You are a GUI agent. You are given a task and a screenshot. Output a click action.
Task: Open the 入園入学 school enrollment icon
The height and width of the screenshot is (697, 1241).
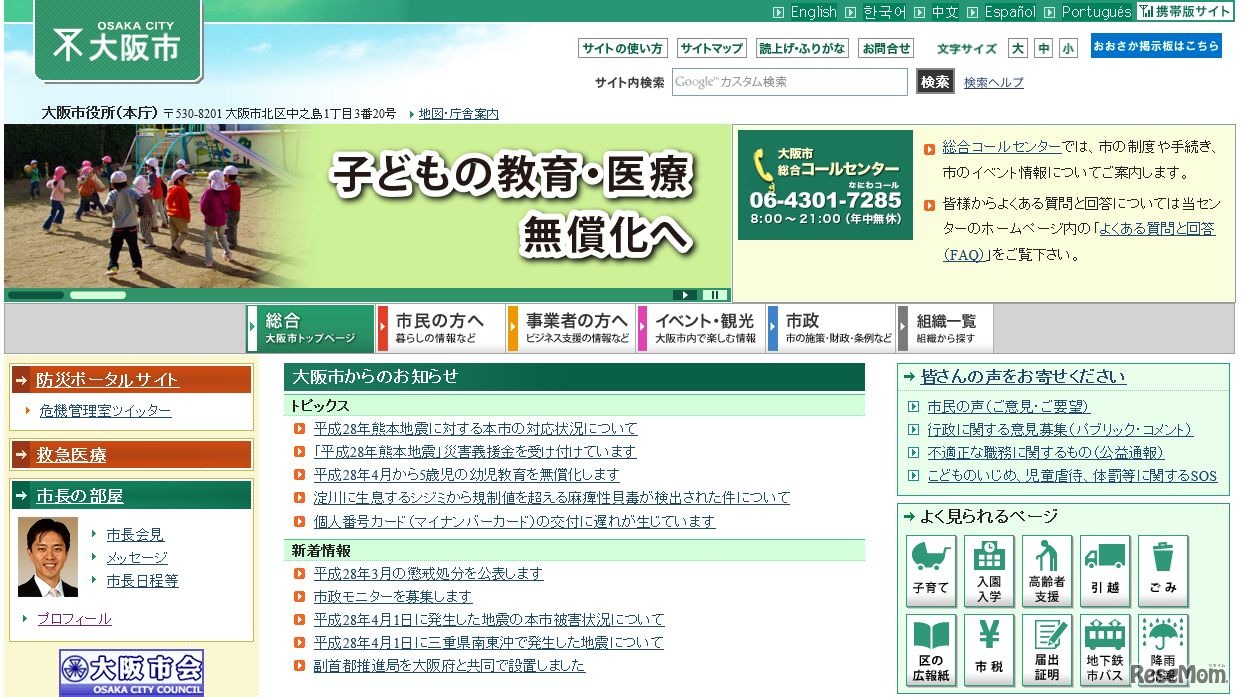coord(989,571)
